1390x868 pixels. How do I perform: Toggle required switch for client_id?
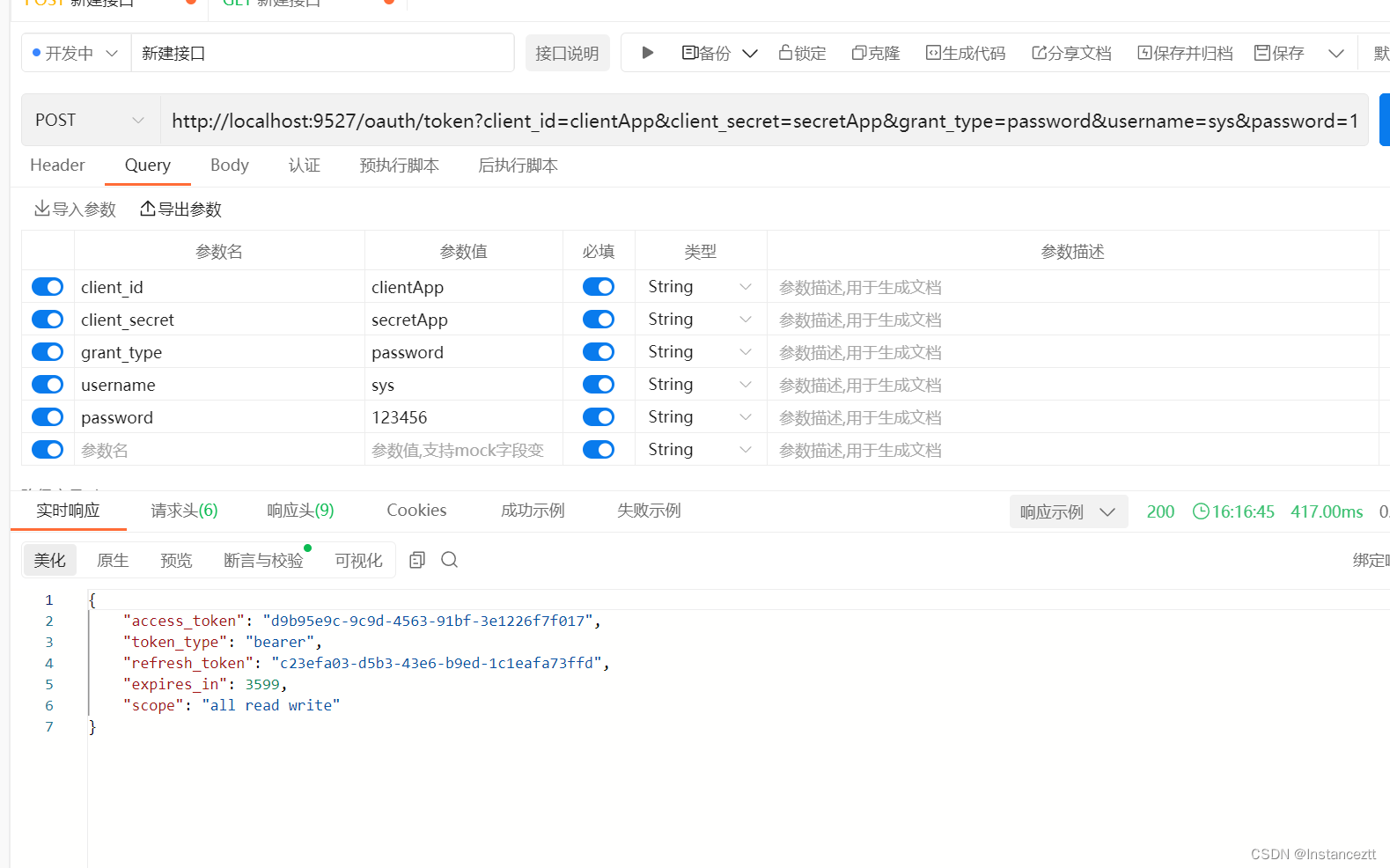[599, 287]
